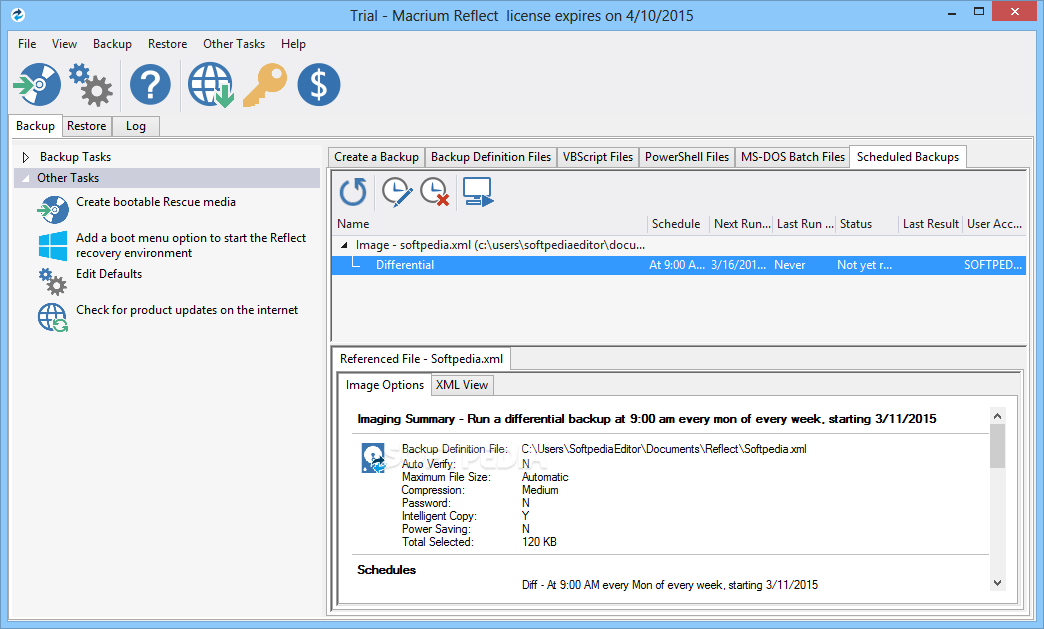Sort by the Schedule column header
1044x629 pixels.
click(678, 224)
